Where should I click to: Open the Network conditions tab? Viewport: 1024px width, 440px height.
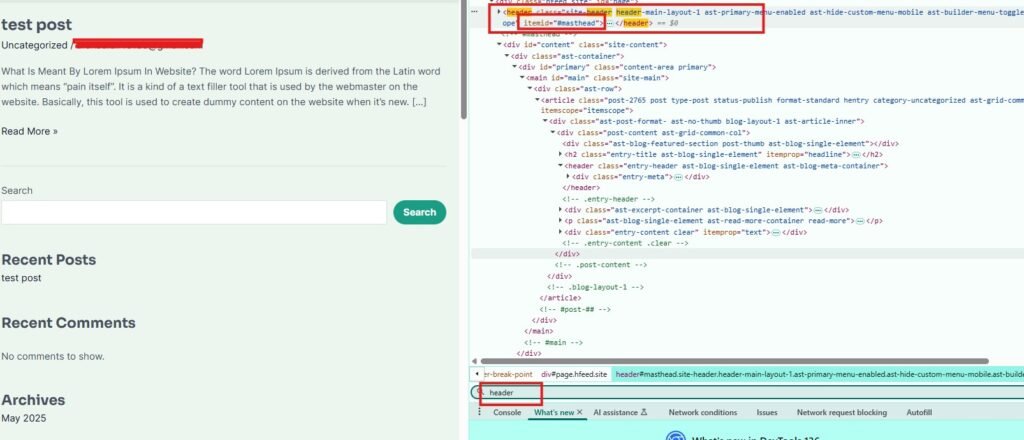(703, 412)
